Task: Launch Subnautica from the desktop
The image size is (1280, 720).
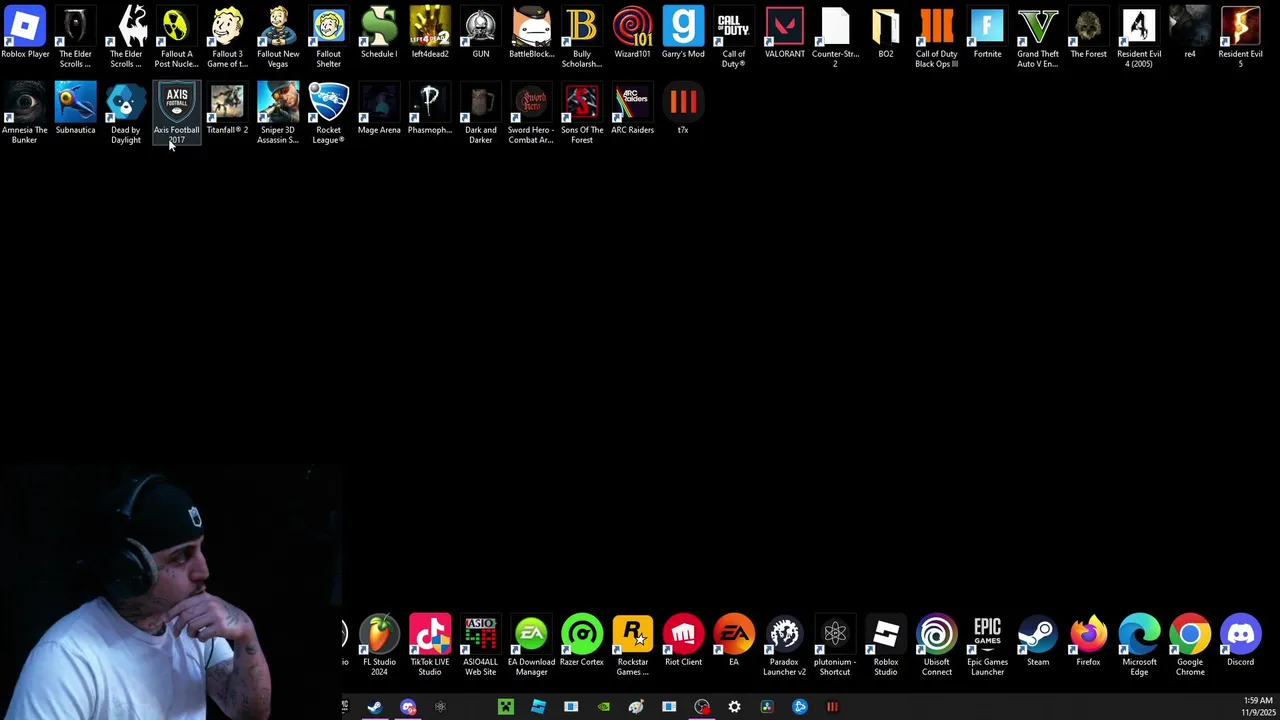Action: (x=75, y=110)
